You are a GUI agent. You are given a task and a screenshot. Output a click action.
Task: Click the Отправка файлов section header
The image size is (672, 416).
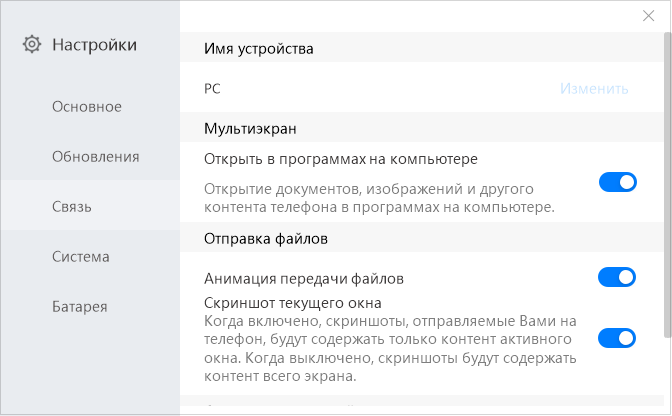[x=266, y=239]
